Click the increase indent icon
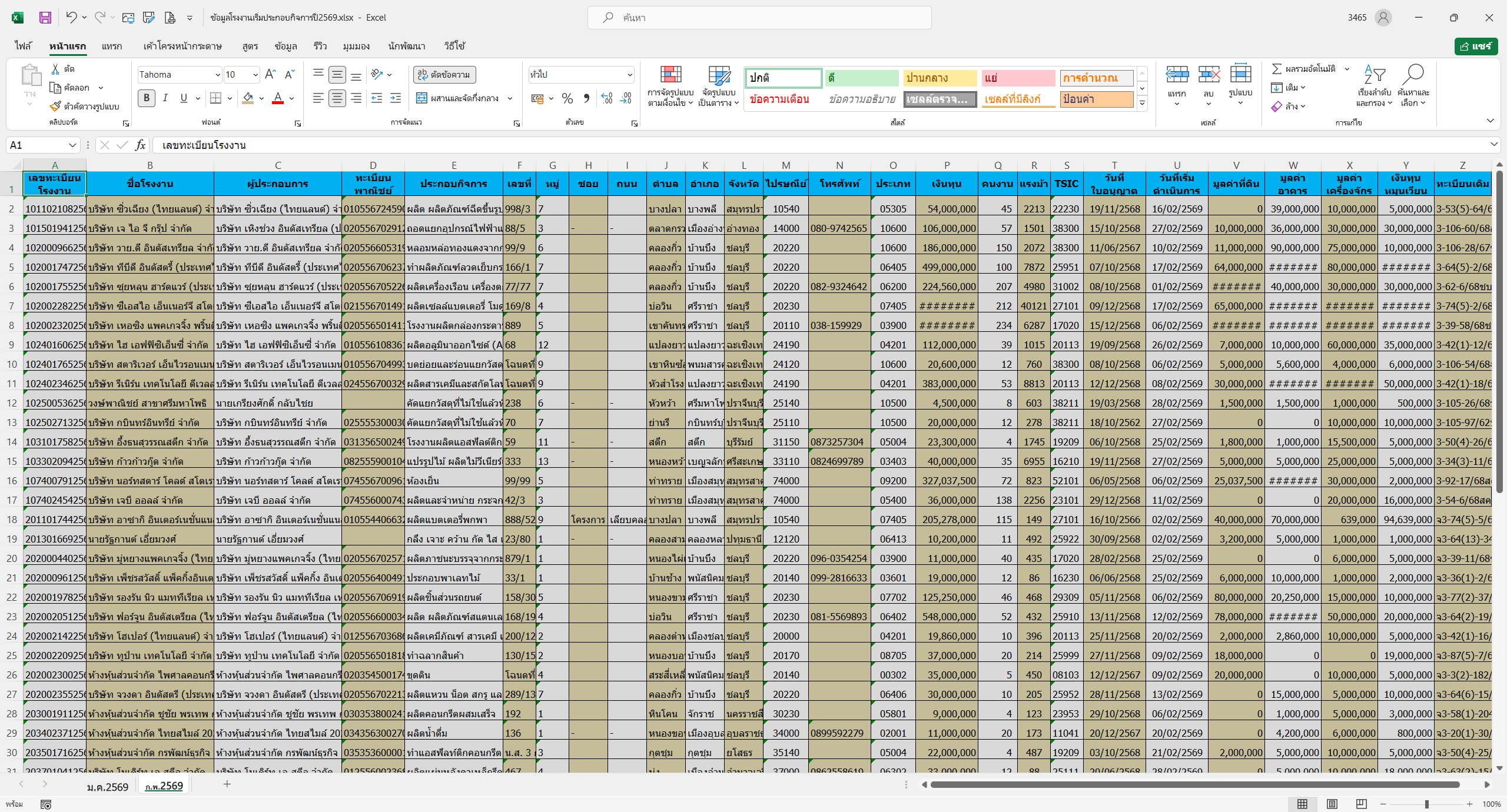 pyautogui.click(x=396, y=98)
